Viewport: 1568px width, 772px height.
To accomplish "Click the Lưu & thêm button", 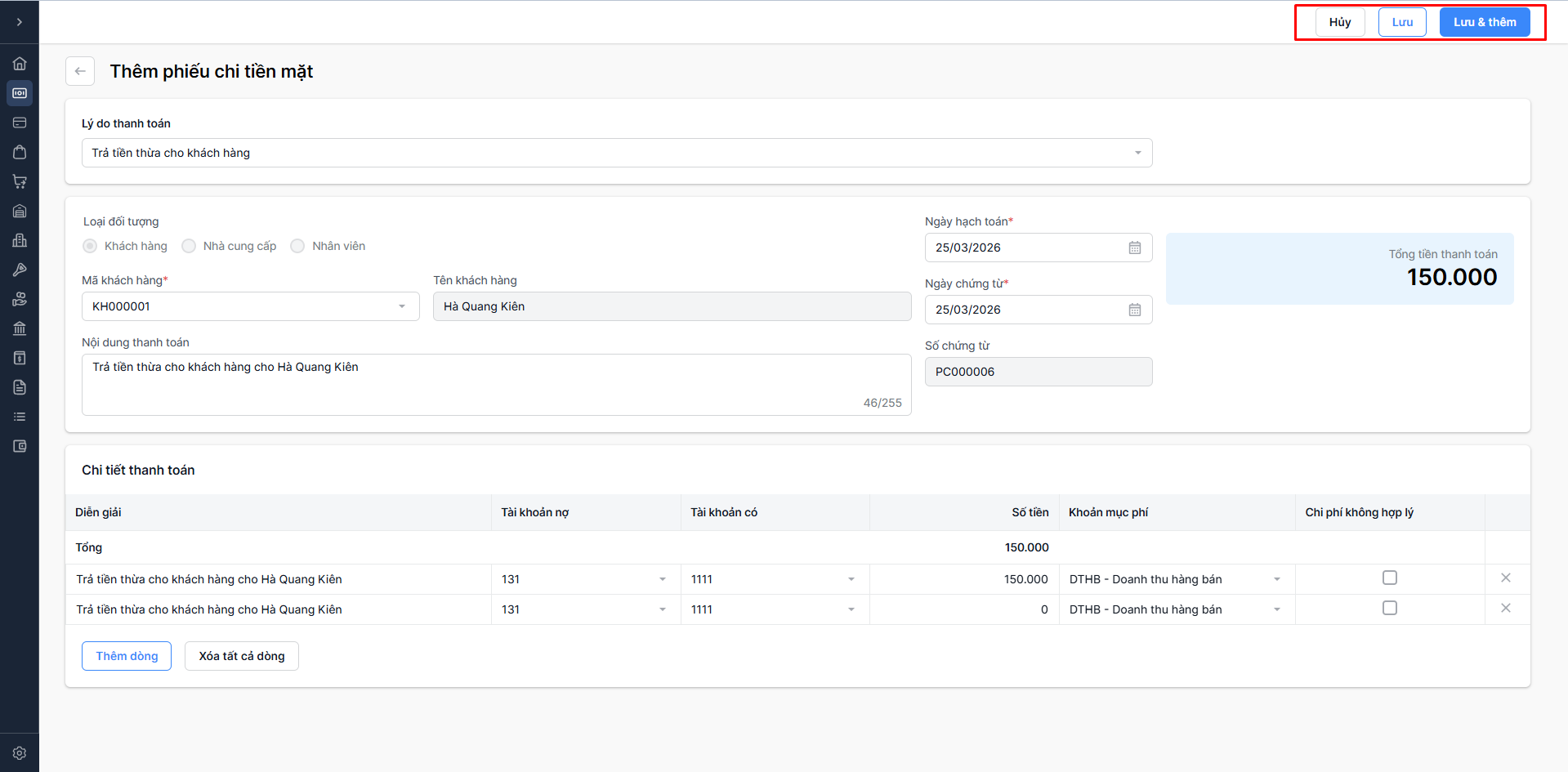I will coord(1484,22).
